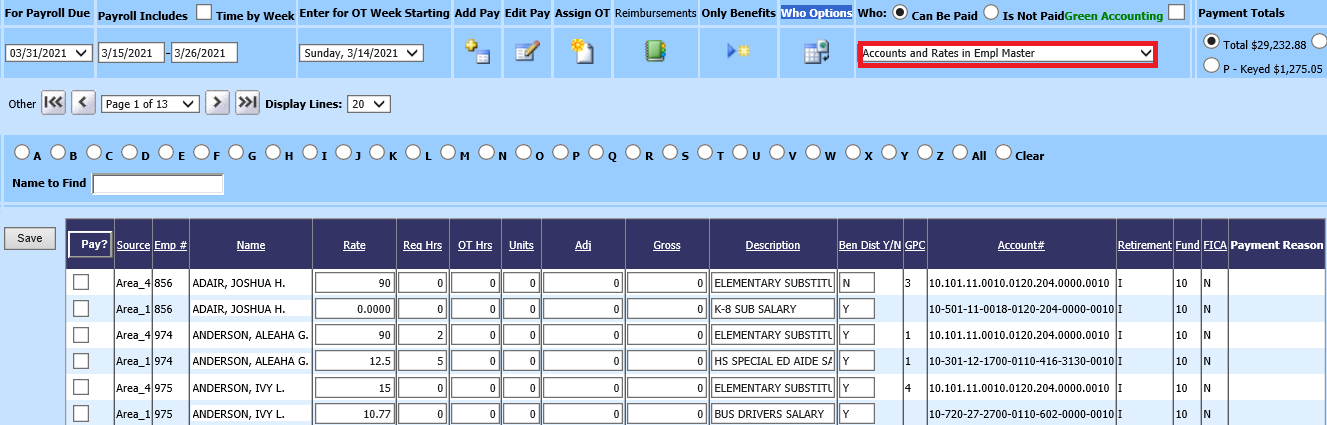Enable the Time by Week checkbox

tap(204, 13)
